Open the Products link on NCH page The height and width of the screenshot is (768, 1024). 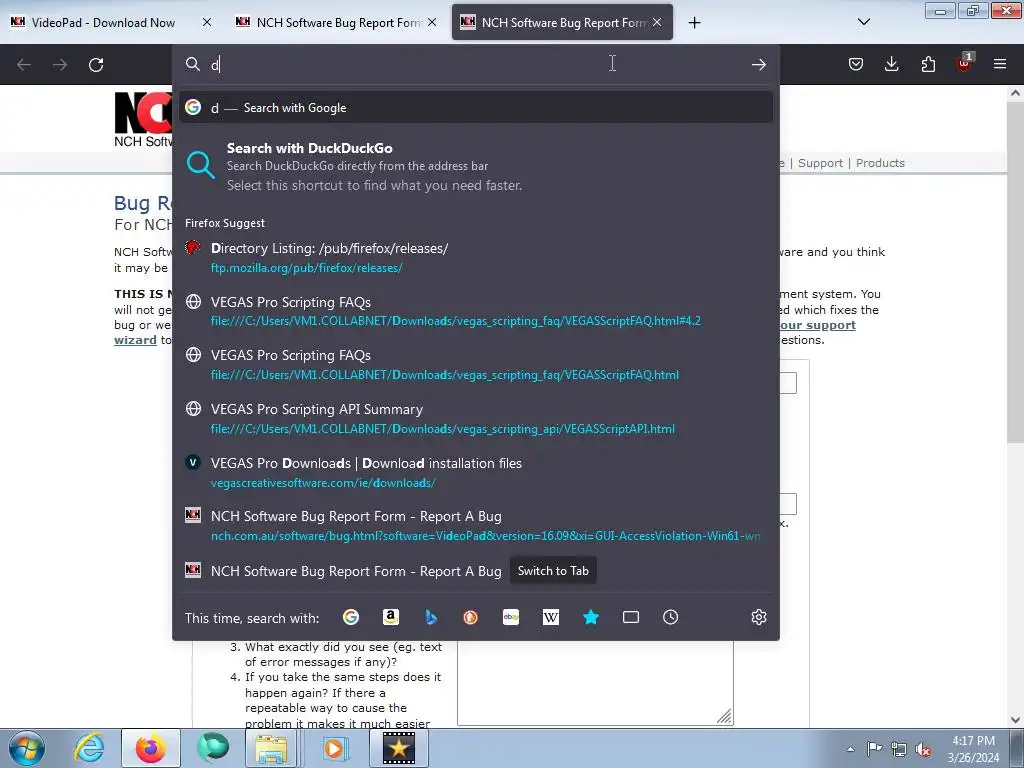(x=880, y=163)
